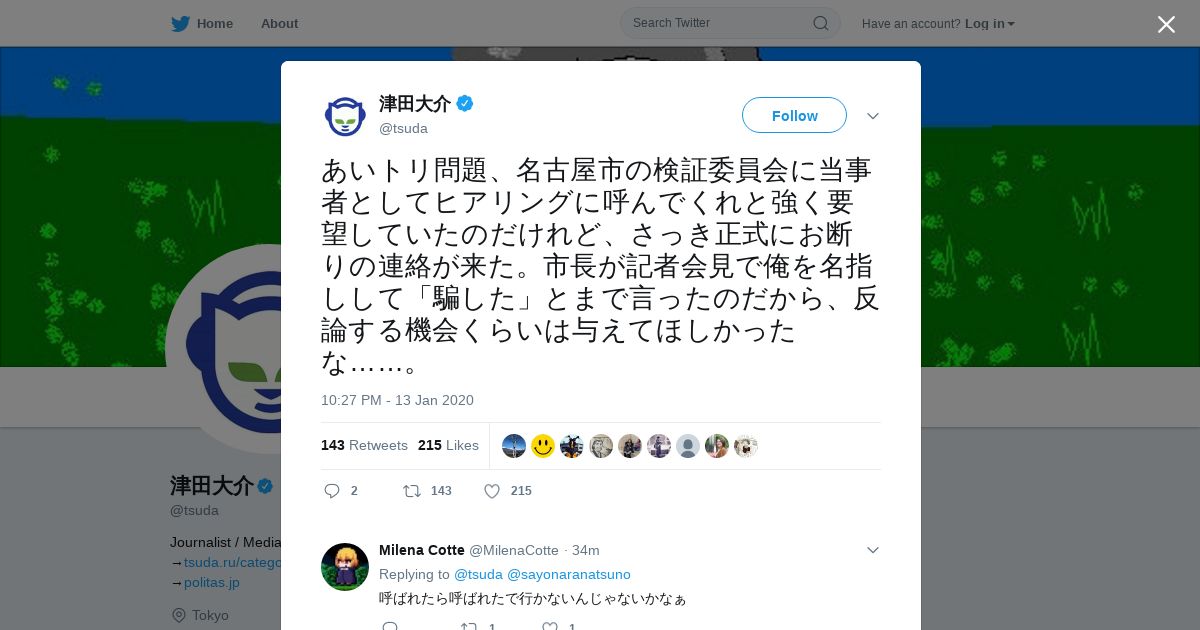Viewport: 1200px width, 630px height.
Task: Click the yellow smiley liker avatar
Action: click(x=543, y=446)
